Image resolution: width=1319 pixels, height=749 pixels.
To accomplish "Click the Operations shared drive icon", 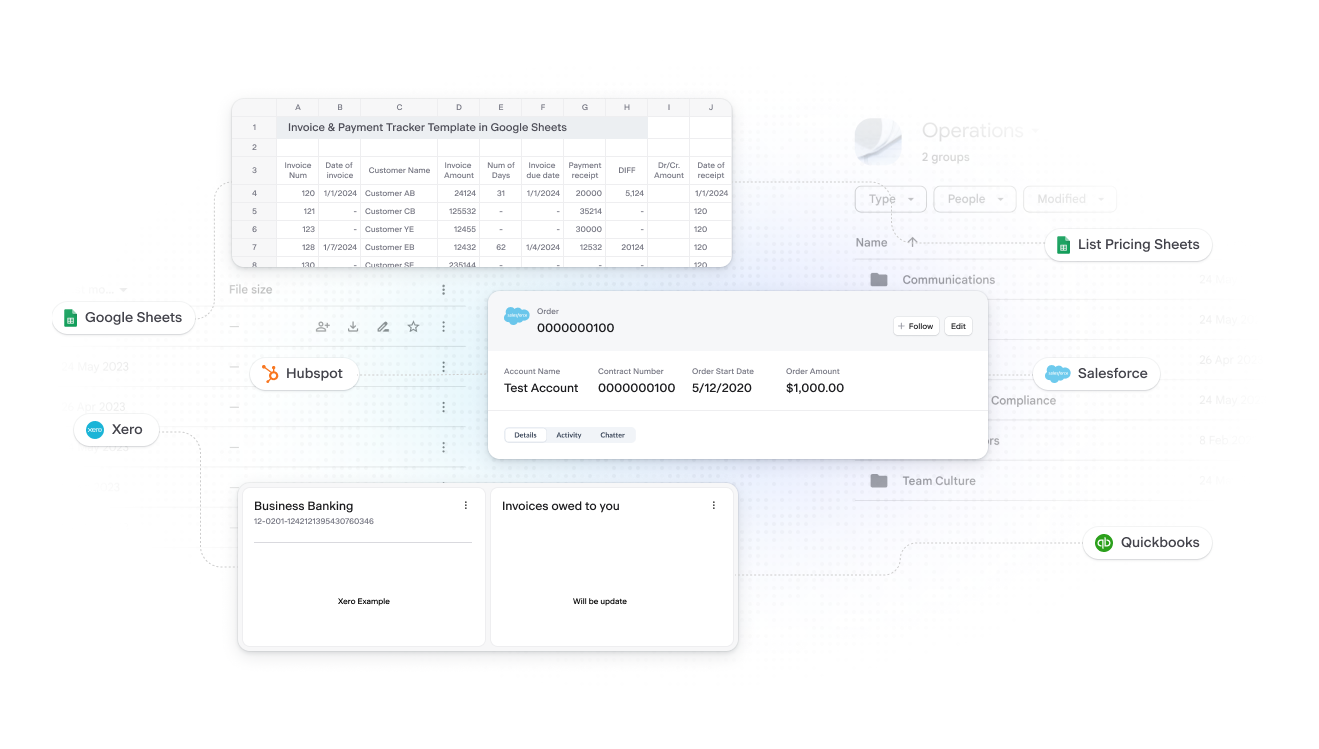I will click(x=878, y=141).
